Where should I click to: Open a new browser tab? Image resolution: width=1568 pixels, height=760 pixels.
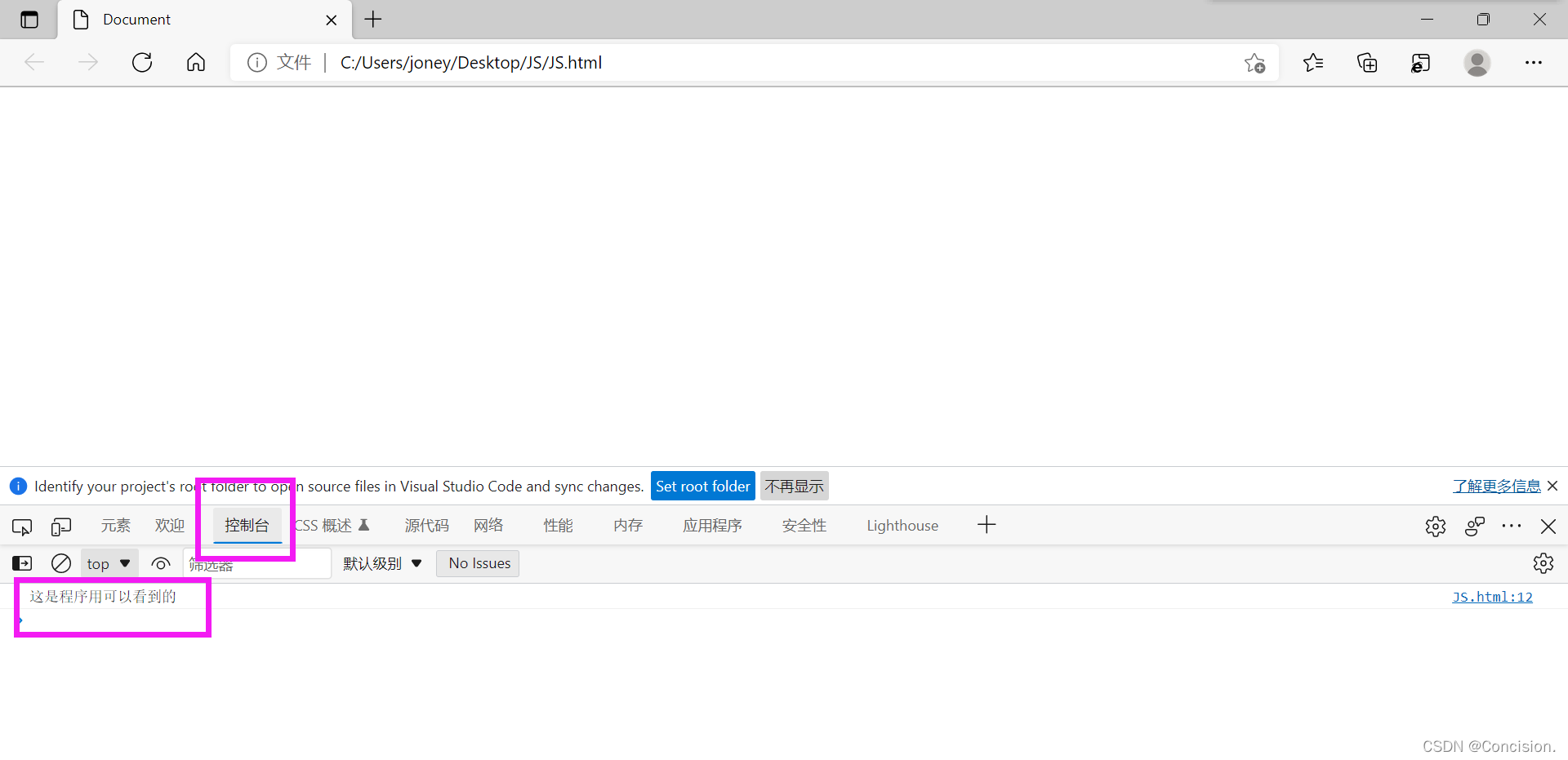point(373,19)
